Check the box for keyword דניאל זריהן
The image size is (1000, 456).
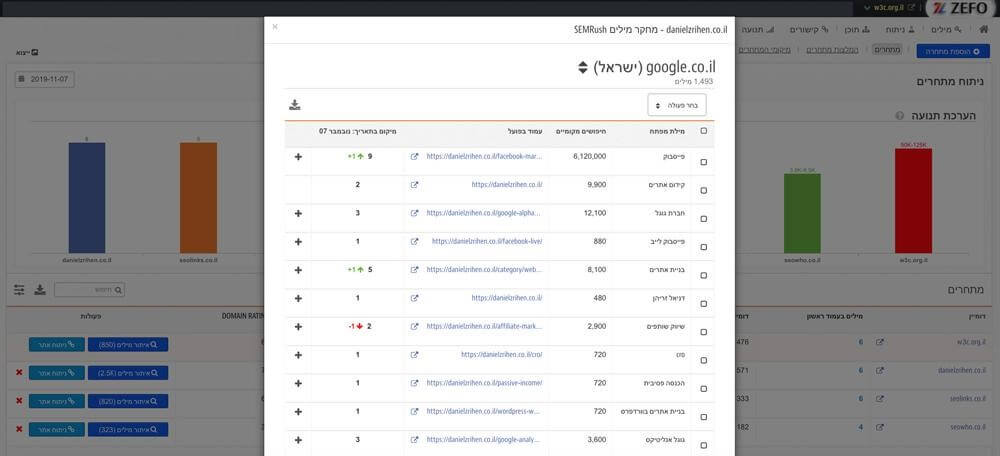tap(703, 304)
